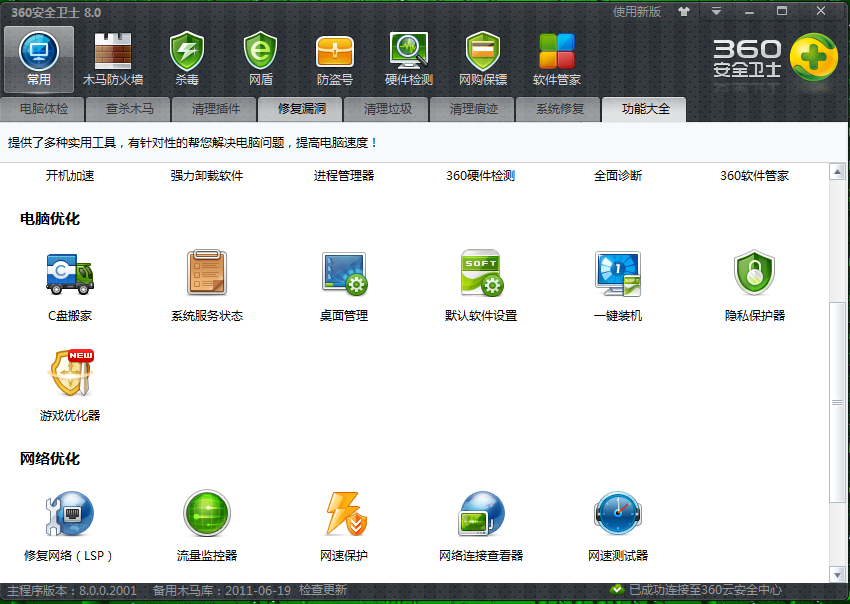Image resolution: width=850 pixels, height=604 pixels.
Task: Launch the 游戏优化器 icon
Action: point(70,373)
